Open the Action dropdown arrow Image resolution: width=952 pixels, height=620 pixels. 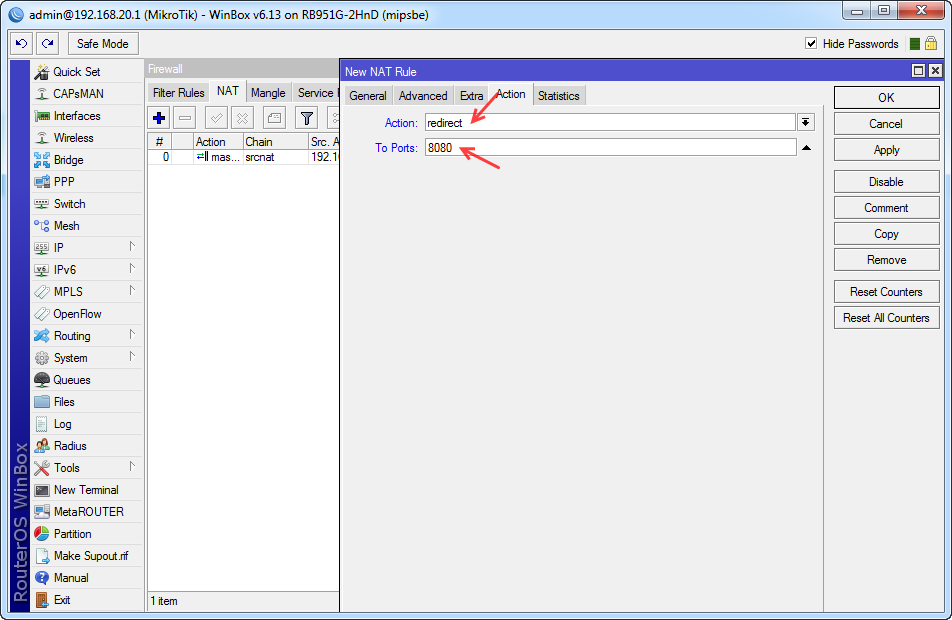coord(806,123)
